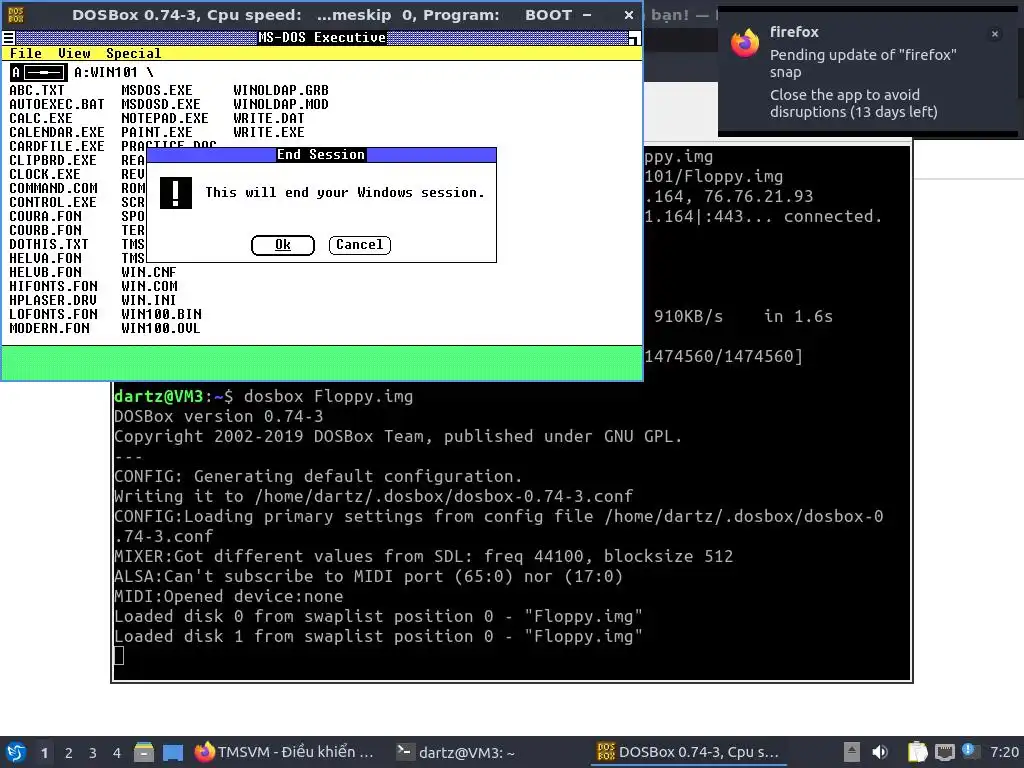The height and width of the screenshot is (768, 1024).
Task: Select the drive A icon
Action: click(38, 72)
